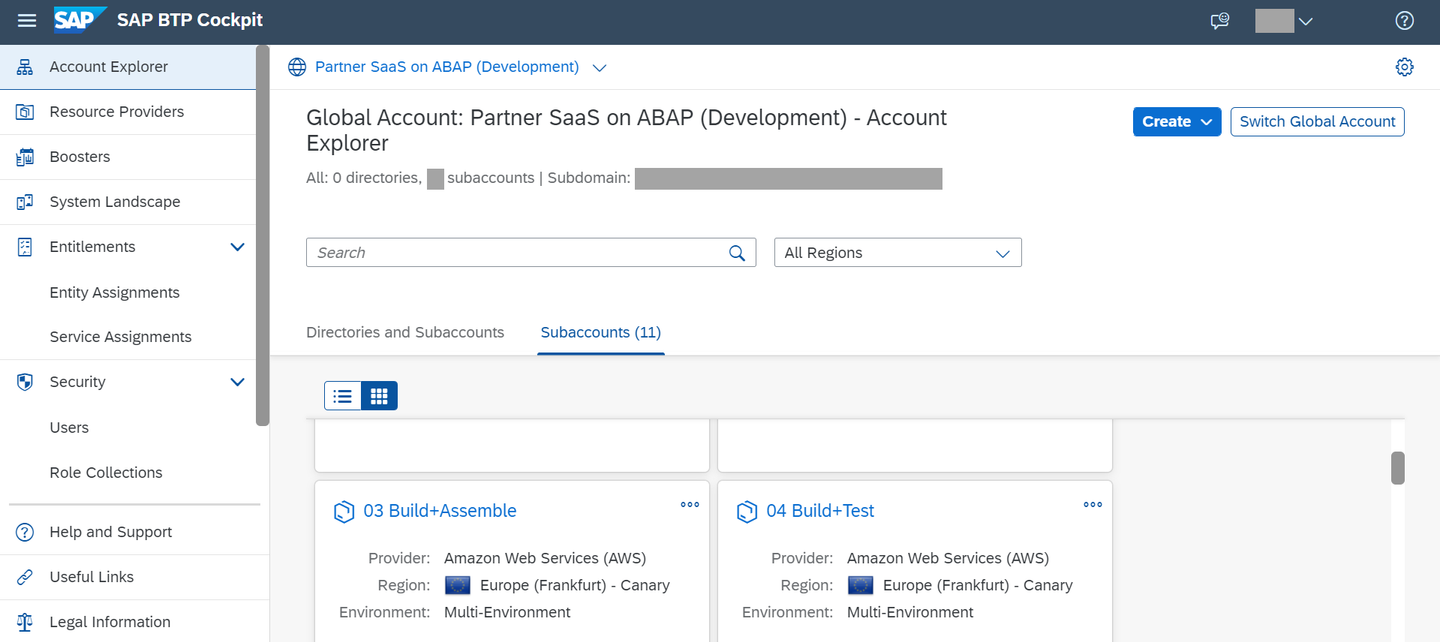Click 'Europe (Frankfurt) - Canary' in 03 Build+Assemble
The height and width of the screenshot is (642, 1440).
[x=575, y=585]
